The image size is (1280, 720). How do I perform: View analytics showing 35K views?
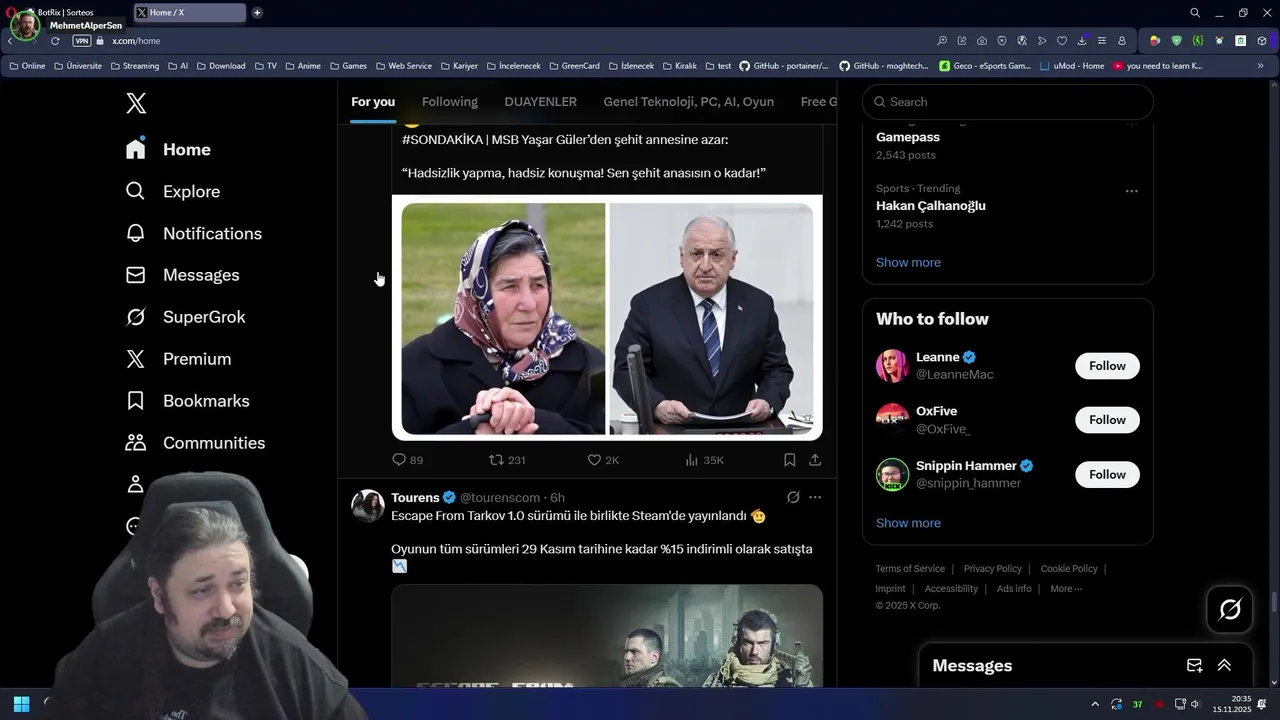704,460
